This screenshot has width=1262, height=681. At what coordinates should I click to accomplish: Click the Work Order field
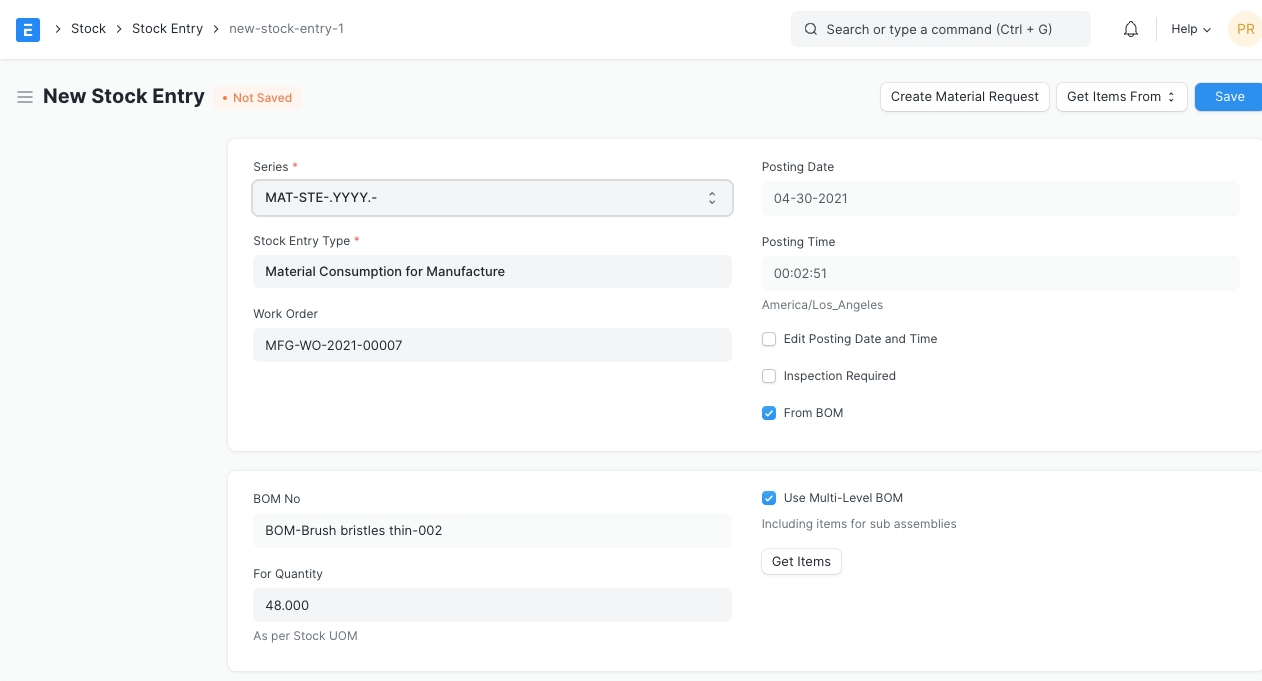491,345
